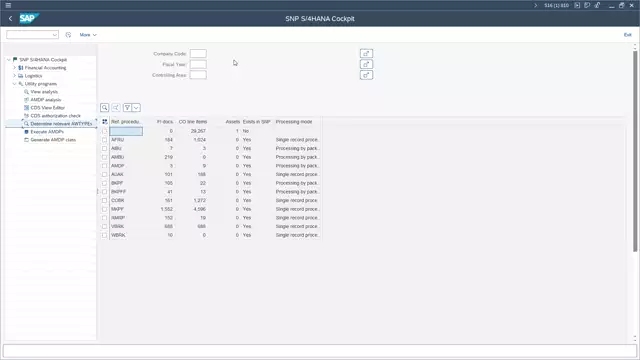Open the dropdown arrow beside the filter icon
The height and width of the screenshot is (360, 640).
tap(136, 108)
